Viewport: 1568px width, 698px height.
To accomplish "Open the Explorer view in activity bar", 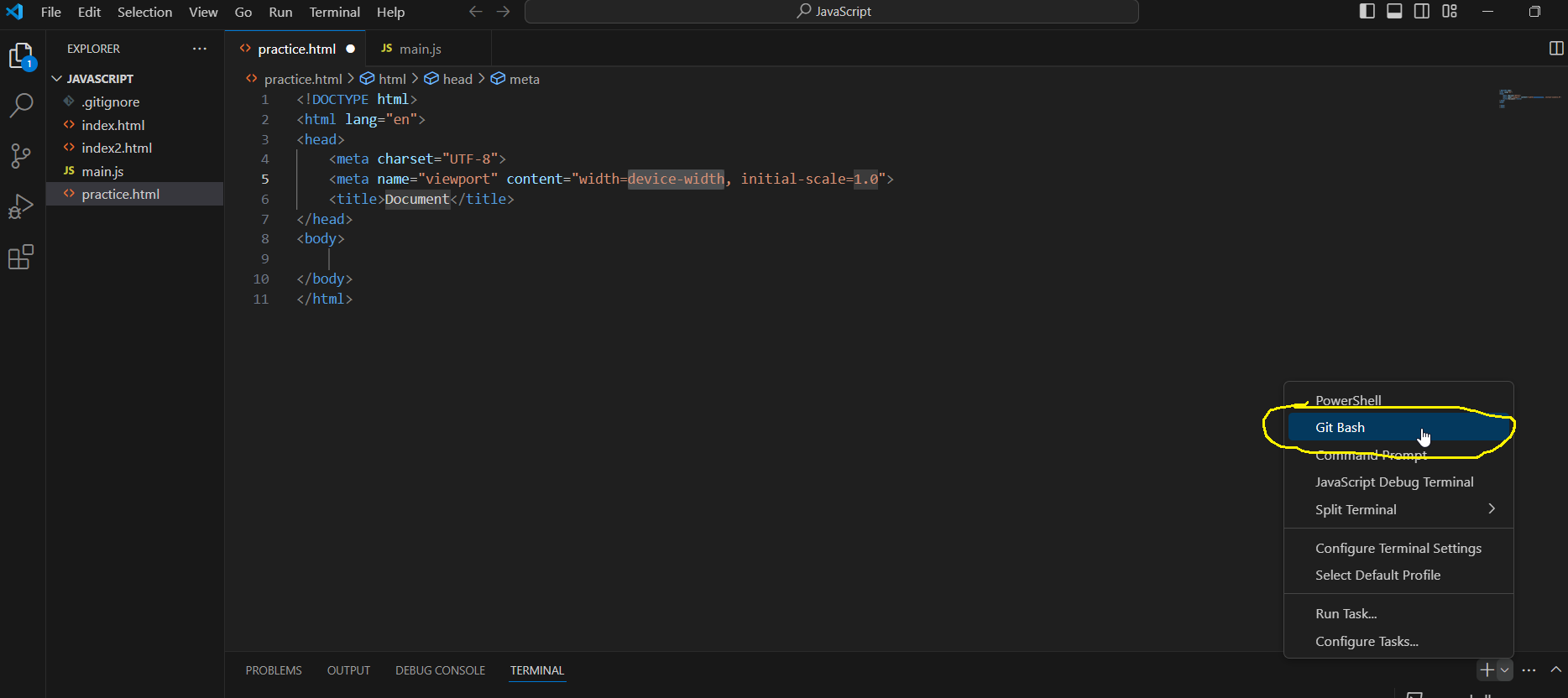I will tap(21, 56).
